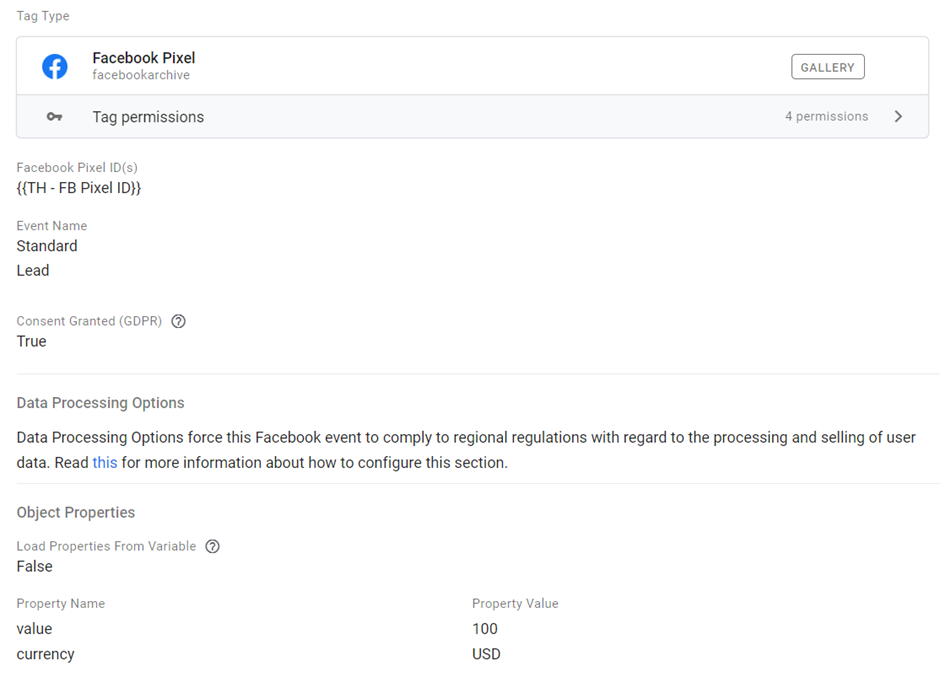Click the Facebook logo icon
The image size is (940, 677).
[x=54, y=67]
